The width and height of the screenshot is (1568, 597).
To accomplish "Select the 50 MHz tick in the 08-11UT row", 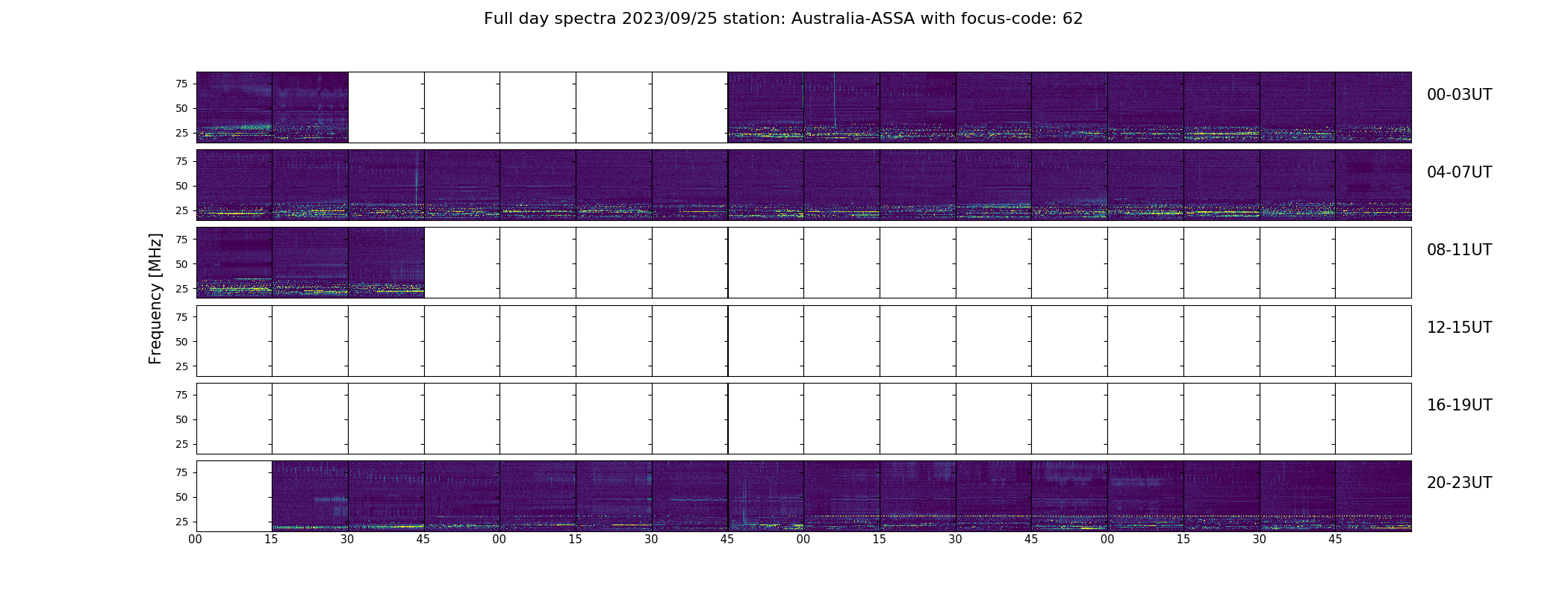I will (x=181, y=263).
